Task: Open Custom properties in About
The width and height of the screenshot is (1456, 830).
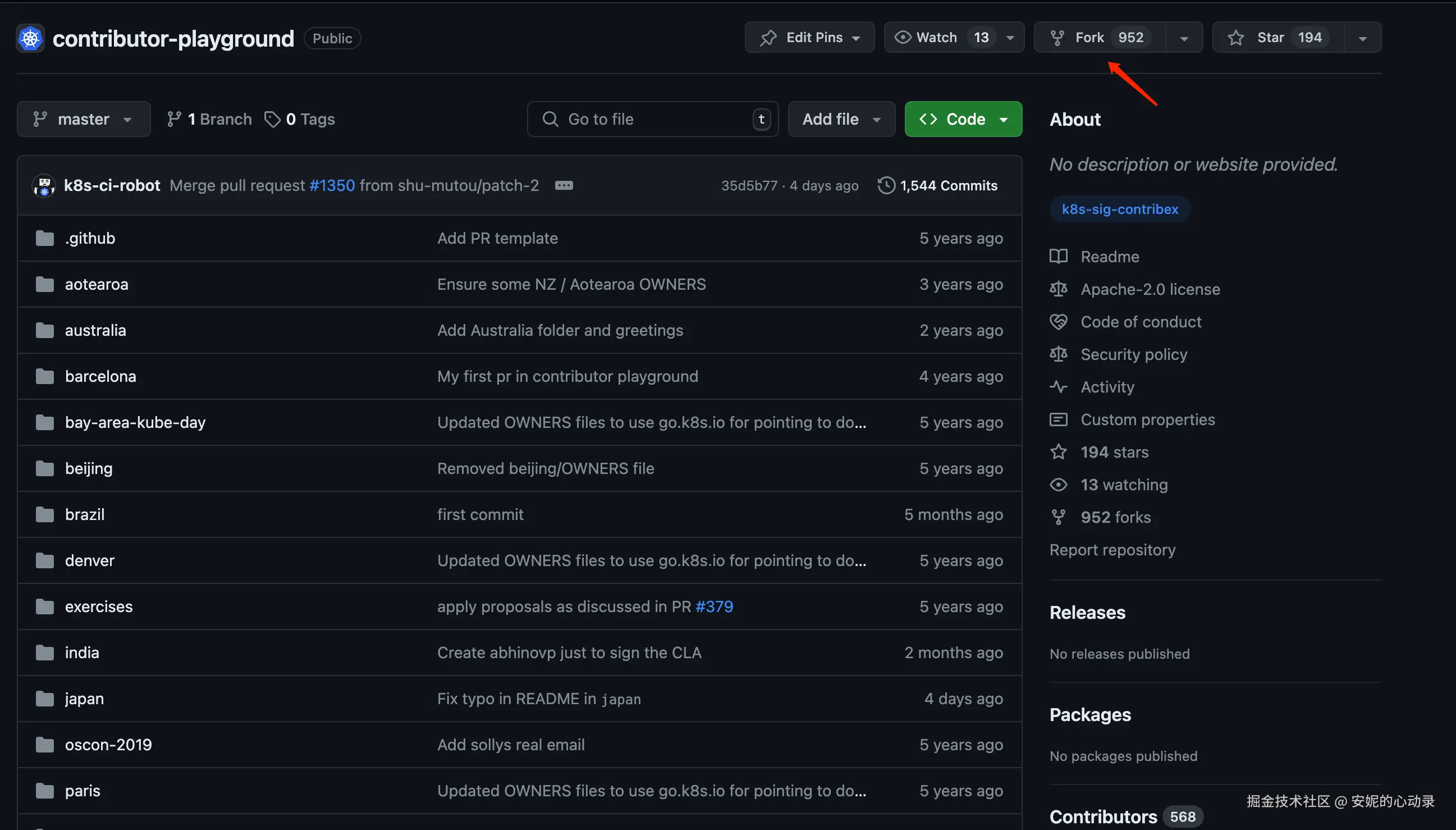Action: click(1147, 419)
